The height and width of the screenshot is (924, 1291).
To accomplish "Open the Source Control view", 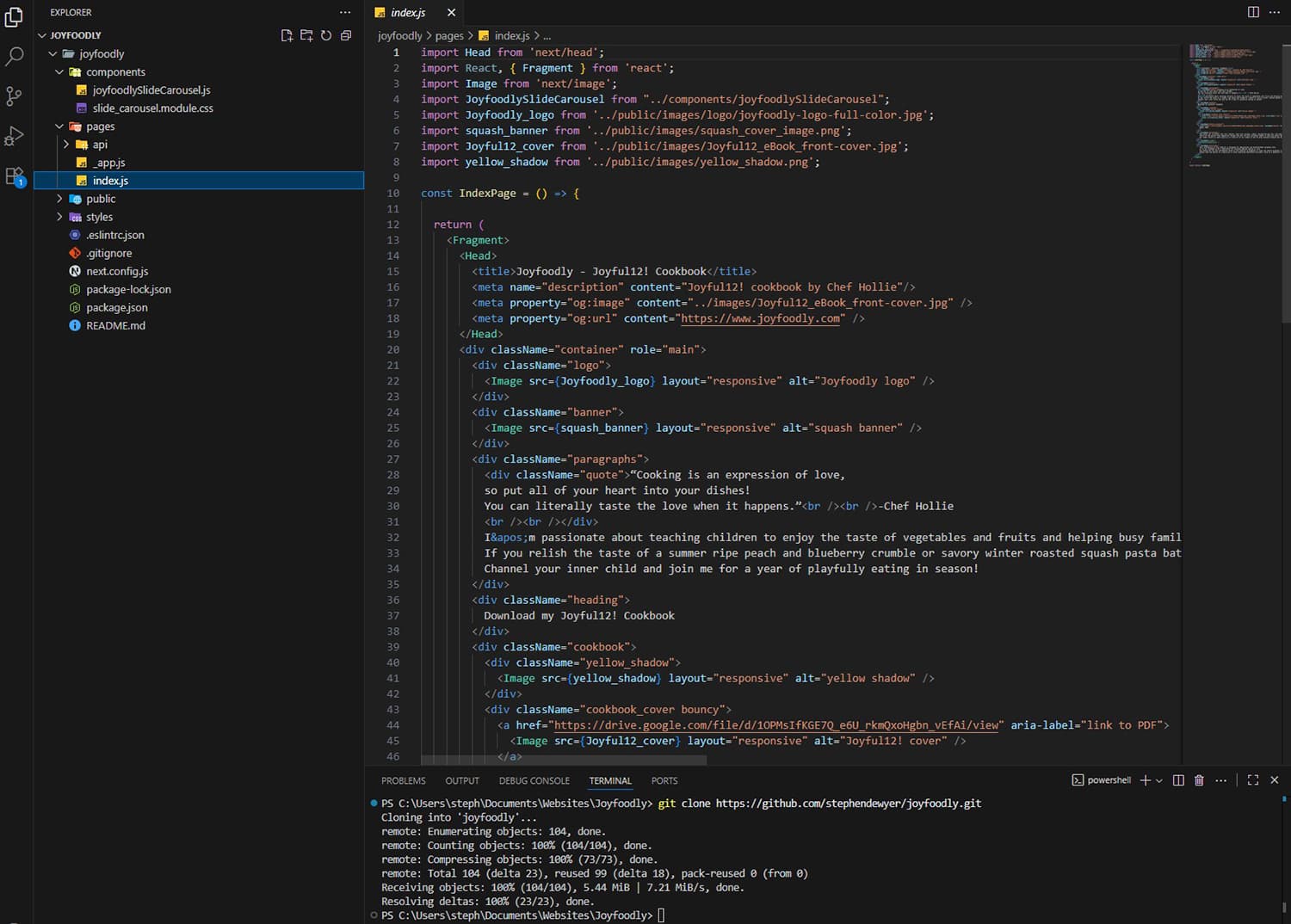I will (15, 96).
